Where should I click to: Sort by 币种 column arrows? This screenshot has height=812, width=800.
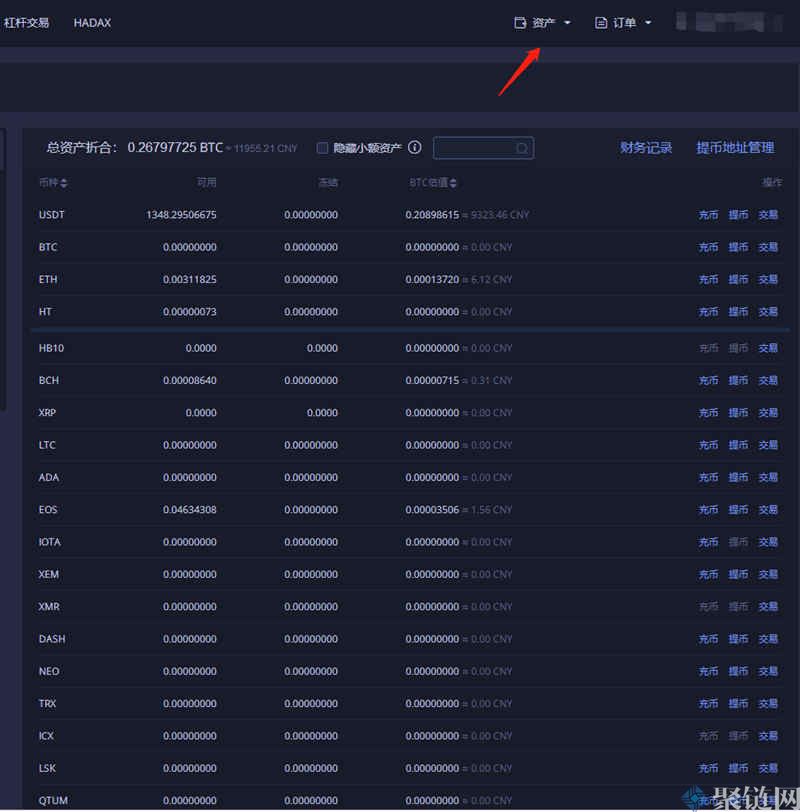pos(64,183)
